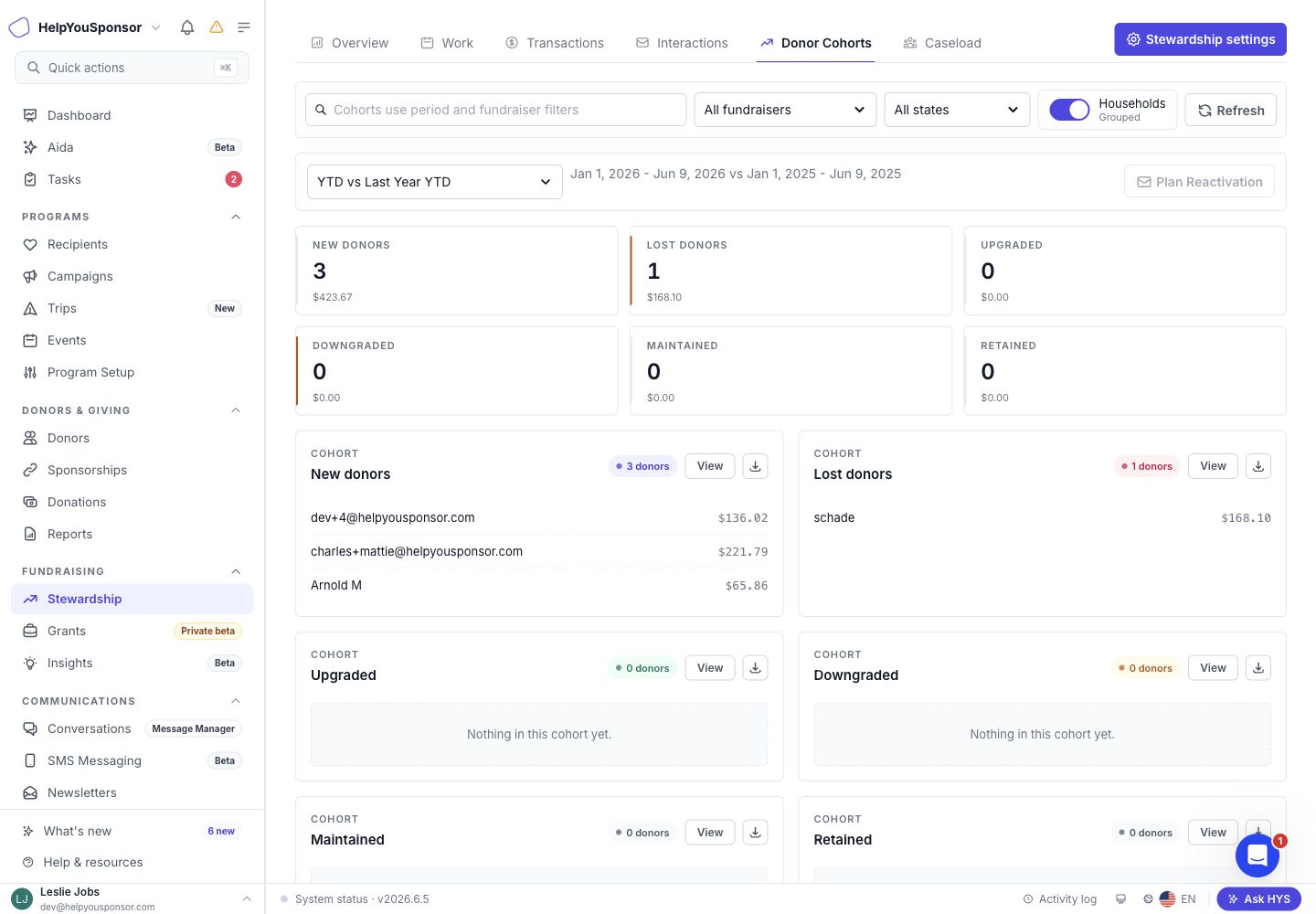
Task: Open Grants in the sidebar
Action: coord(132,631)
